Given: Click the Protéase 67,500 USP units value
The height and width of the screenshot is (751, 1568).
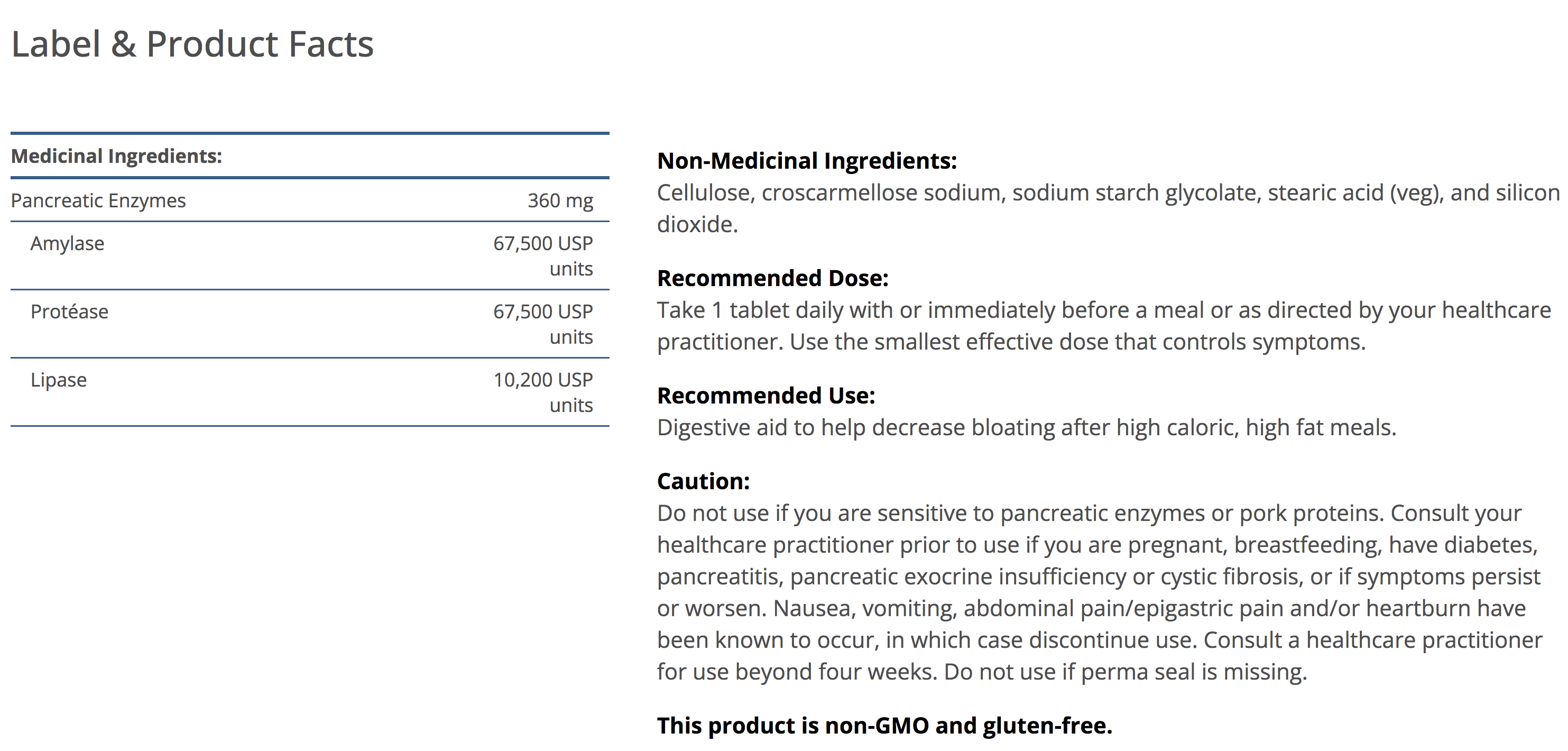Looking at the screenshot, I should click(543, 324).
